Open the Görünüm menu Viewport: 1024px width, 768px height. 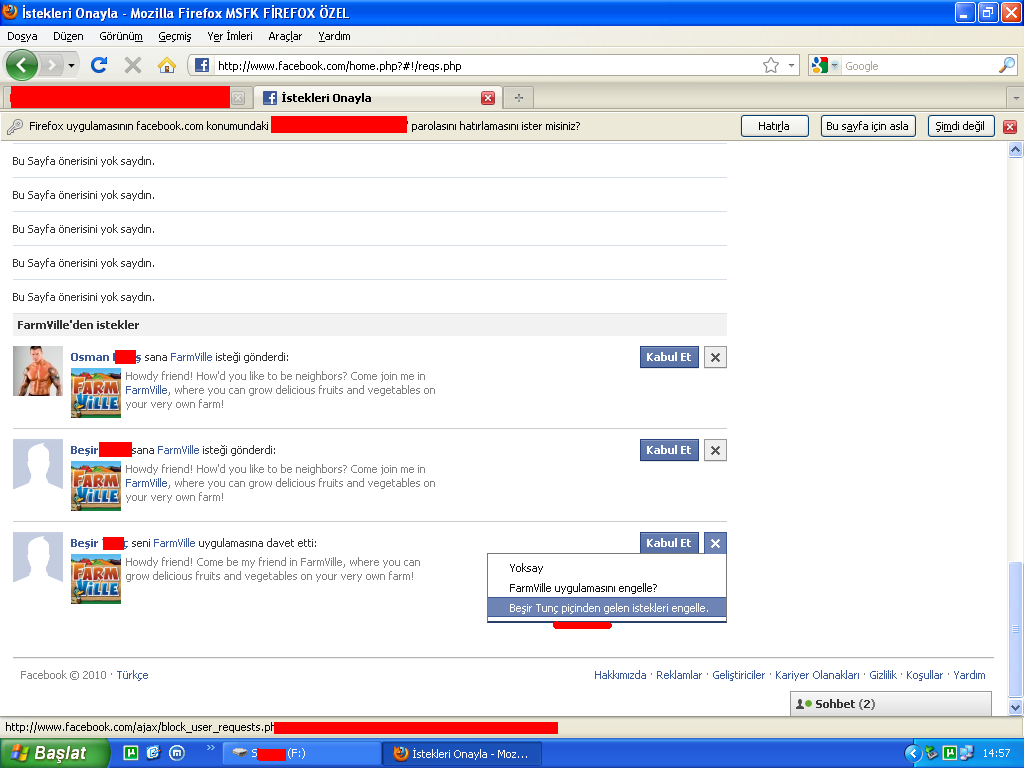121,36
